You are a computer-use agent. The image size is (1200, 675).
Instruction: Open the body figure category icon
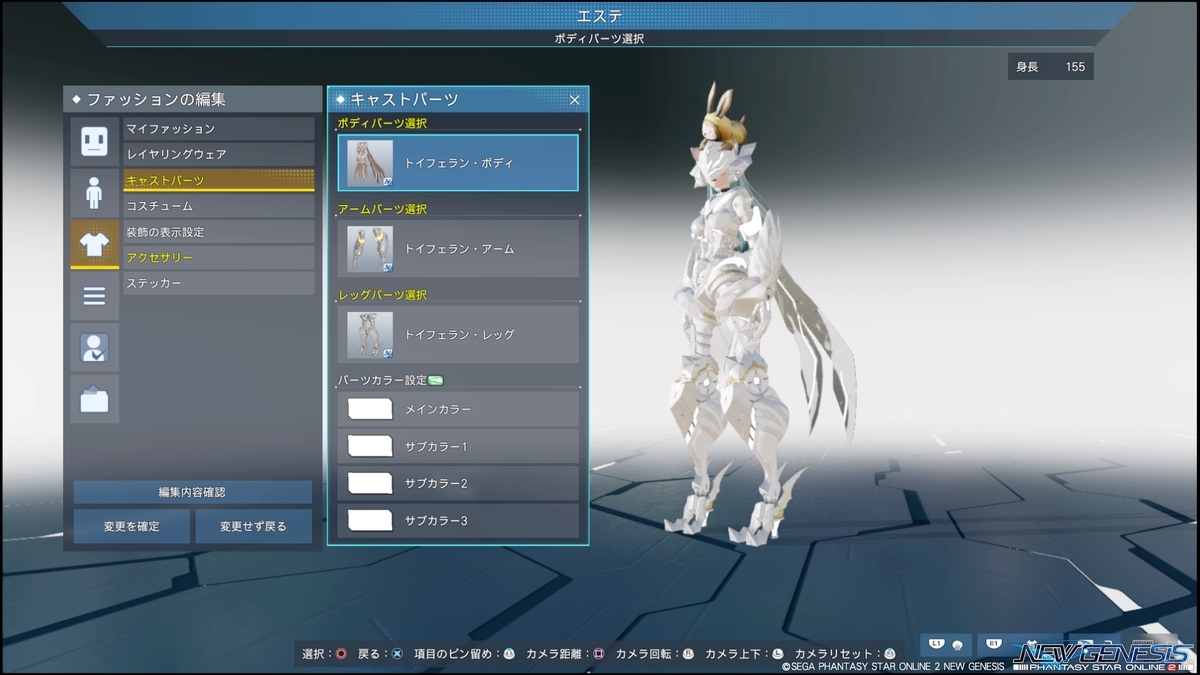tap(94, 192)
